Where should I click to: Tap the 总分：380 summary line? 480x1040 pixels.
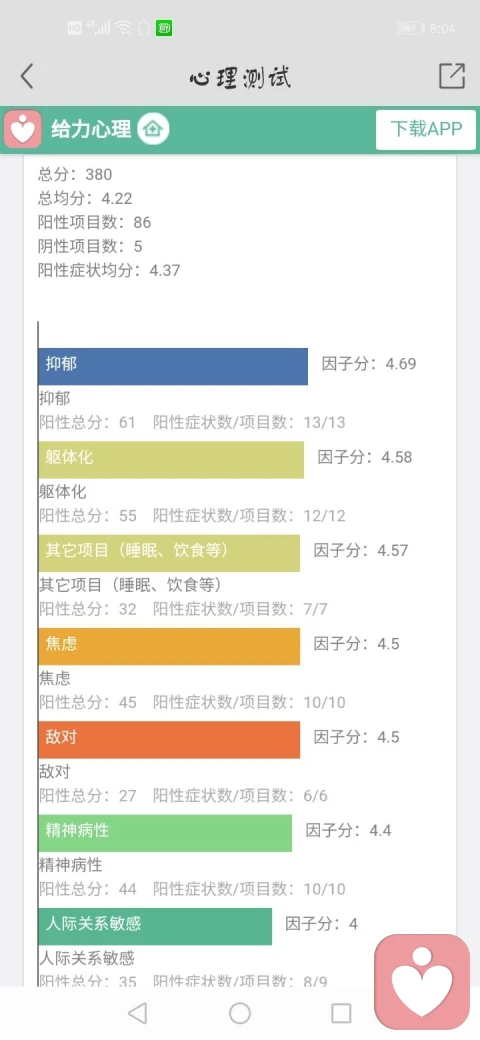point(75,174)
